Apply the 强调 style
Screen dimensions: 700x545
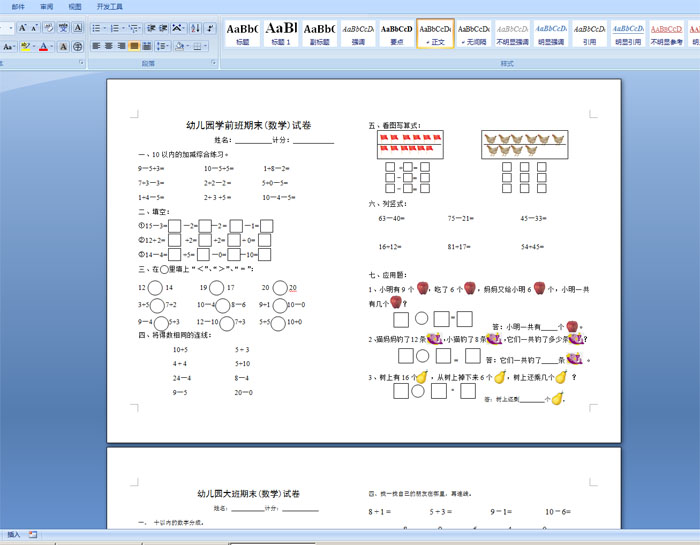pos(358,33)
